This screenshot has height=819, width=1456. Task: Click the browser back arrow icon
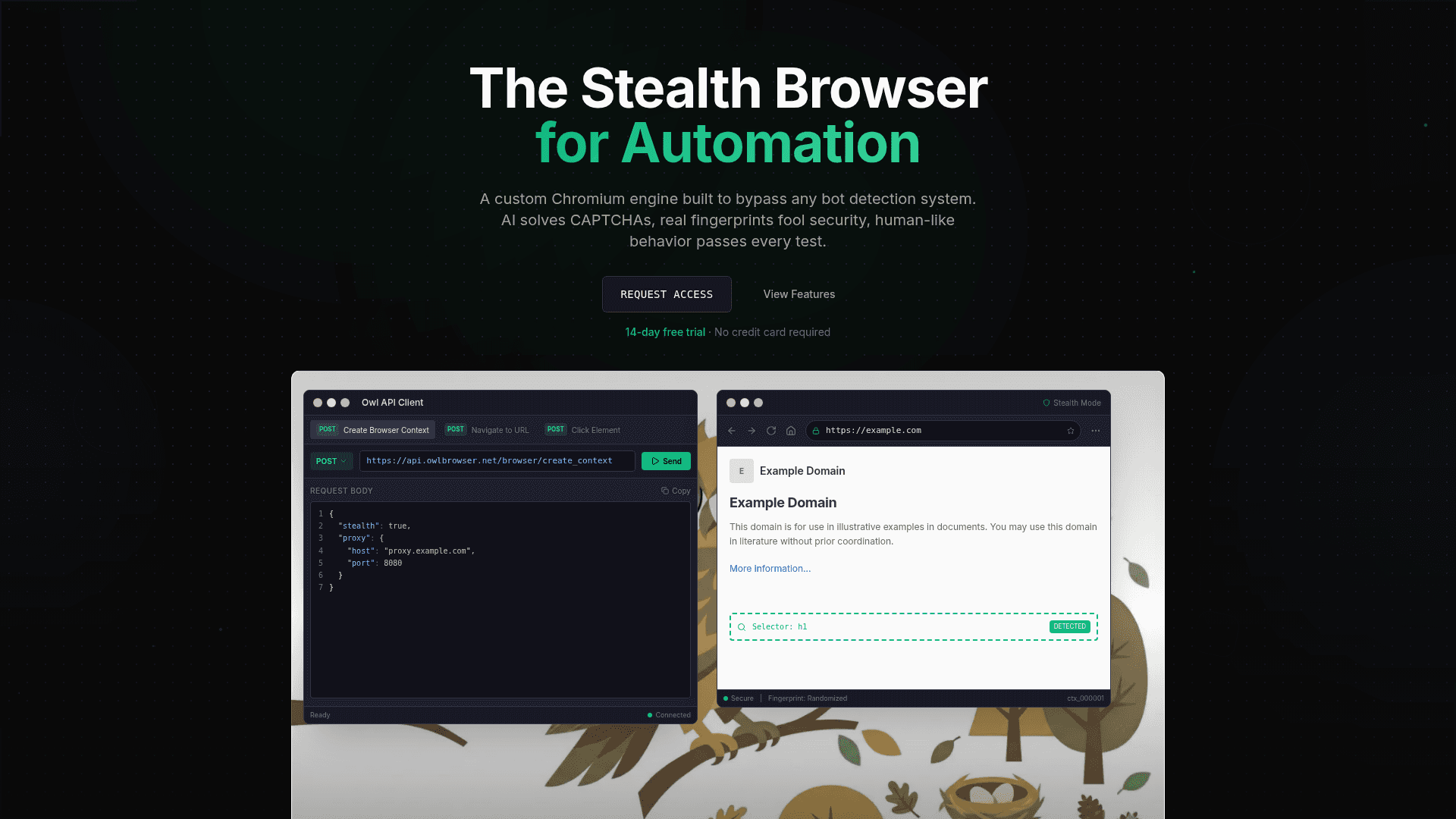click(731, 430)
